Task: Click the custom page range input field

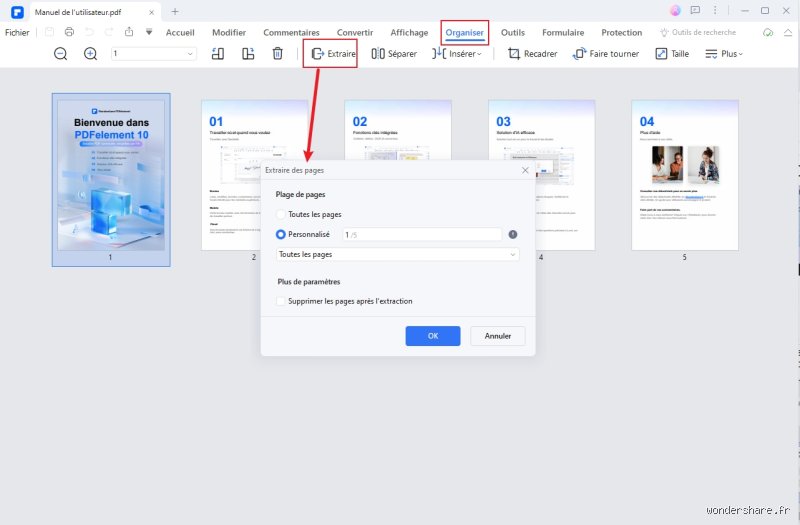Action: tap(422, 235)
